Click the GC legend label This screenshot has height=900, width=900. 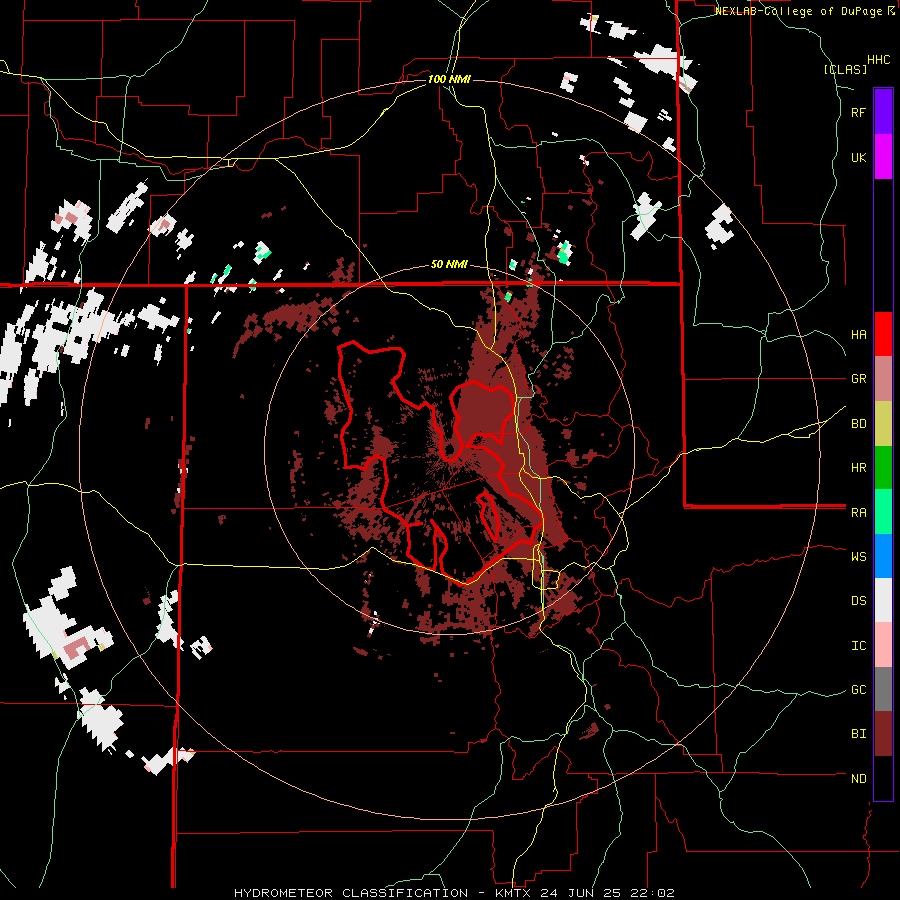(x=858, y=690)
